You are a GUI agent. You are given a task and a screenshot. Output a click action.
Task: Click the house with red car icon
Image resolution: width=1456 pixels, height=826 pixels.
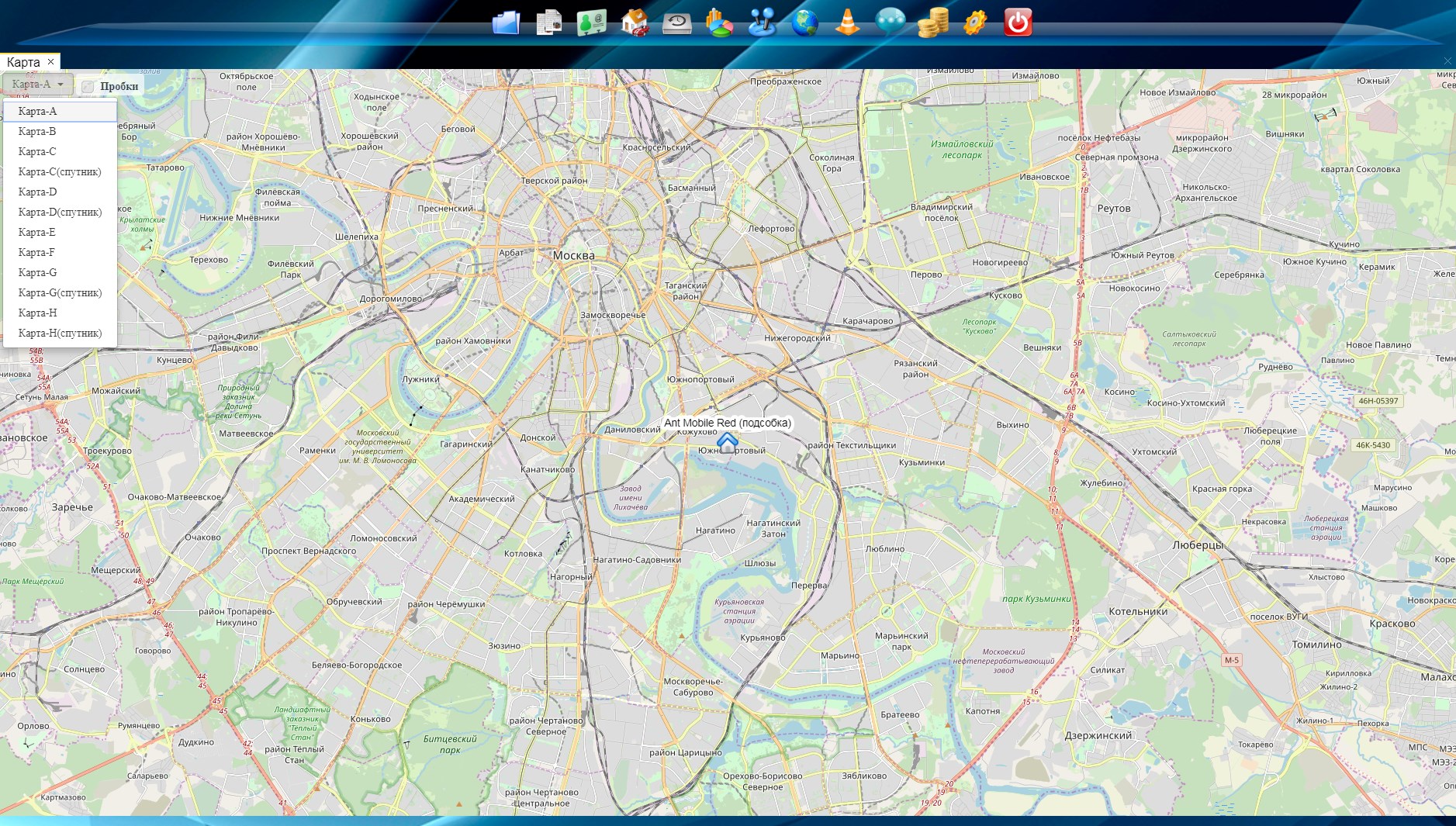click(x=635, y=22)
